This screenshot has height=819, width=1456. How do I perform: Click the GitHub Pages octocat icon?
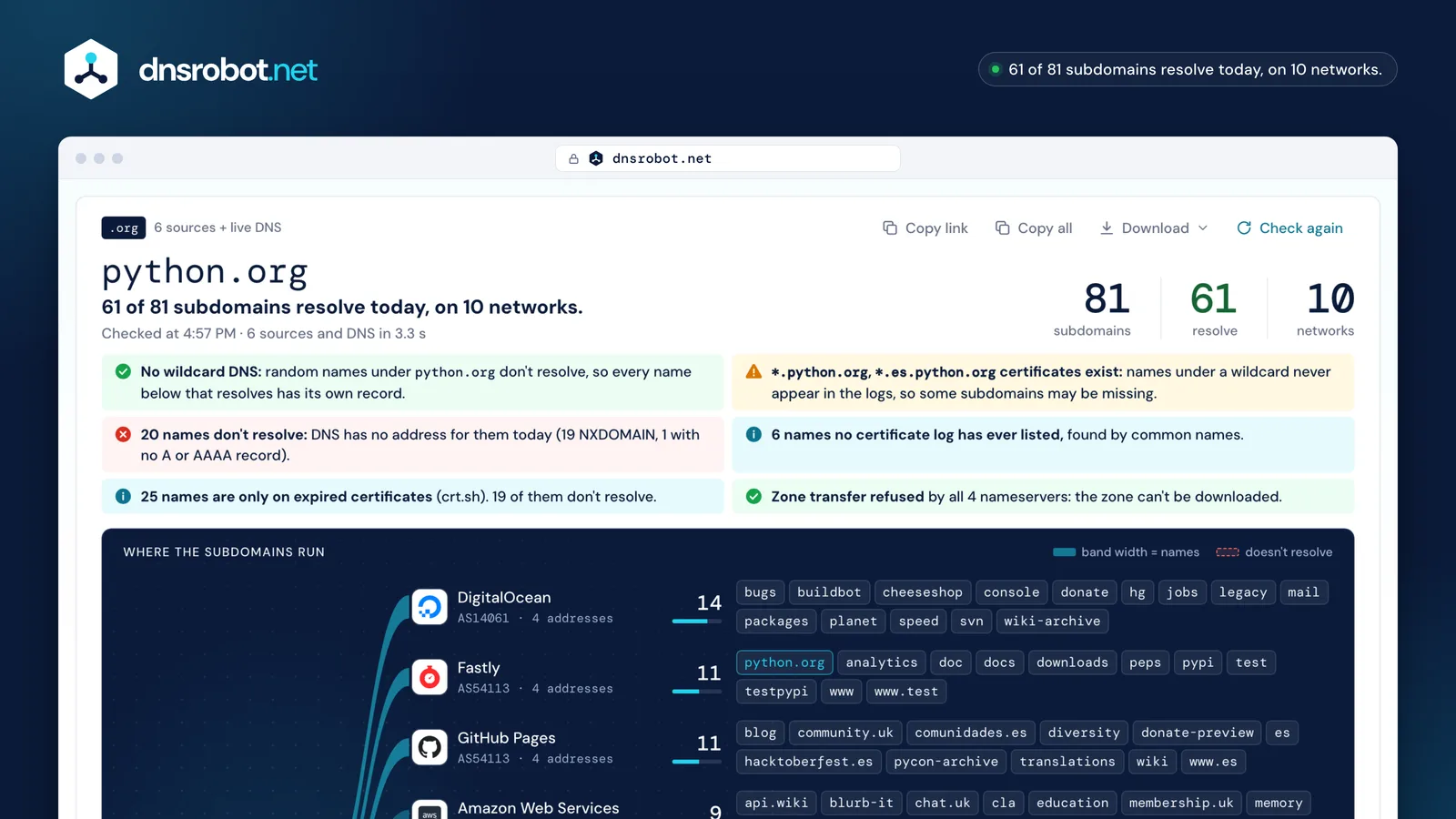click(430, 747)
